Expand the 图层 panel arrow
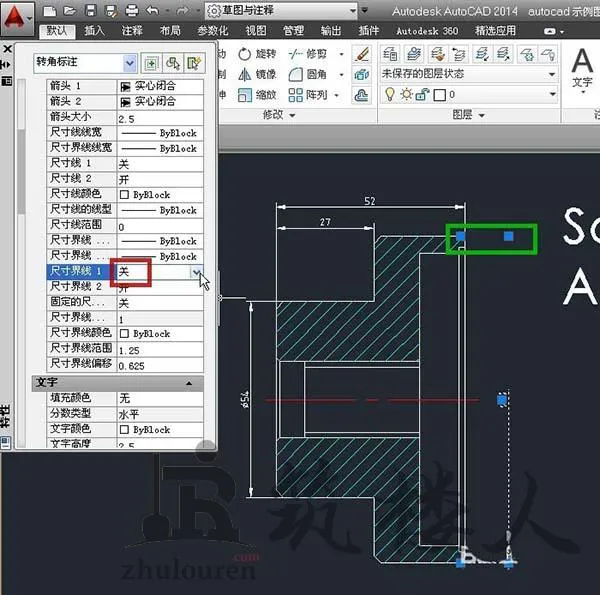The width and height of the screenshot is (600, 595). pyautogui.click(x=481, y=115)
